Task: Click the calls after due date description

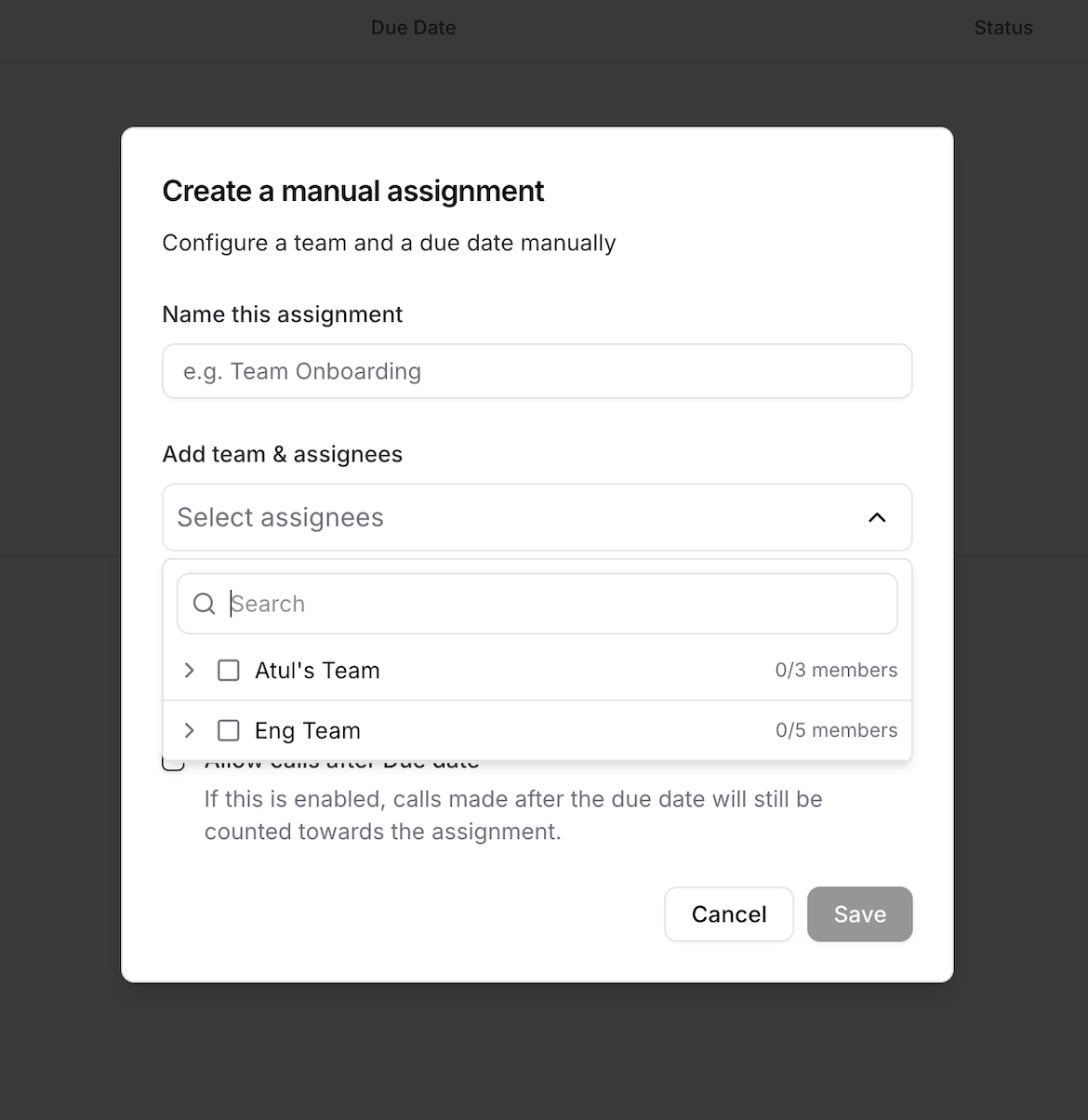Action: (x=513, y=815)
